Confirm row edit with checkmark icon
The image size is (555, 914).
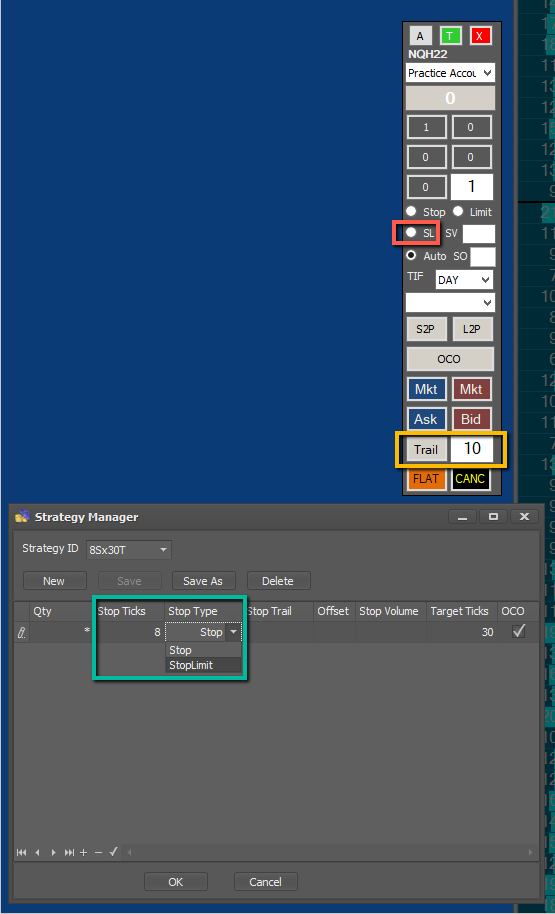(113, 852)
